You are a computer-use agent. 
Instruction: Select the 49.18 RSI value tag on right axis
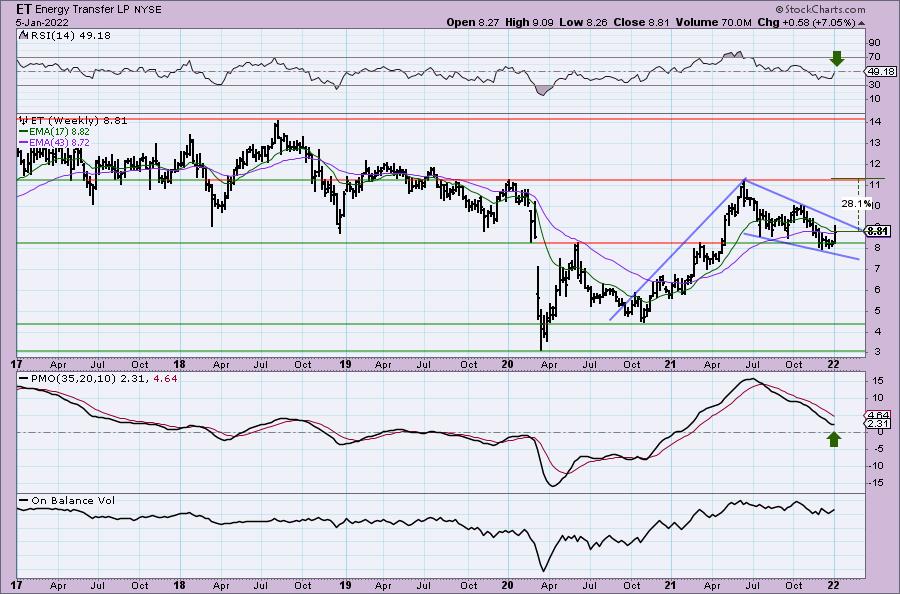881,72
